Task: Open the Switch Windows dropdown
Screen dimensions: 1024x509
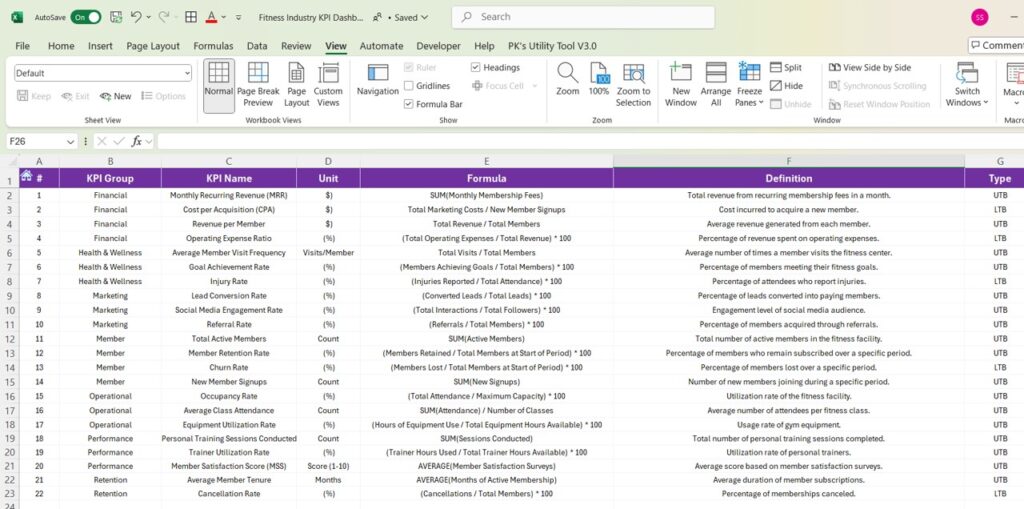Action: click(x=967, y=85)
